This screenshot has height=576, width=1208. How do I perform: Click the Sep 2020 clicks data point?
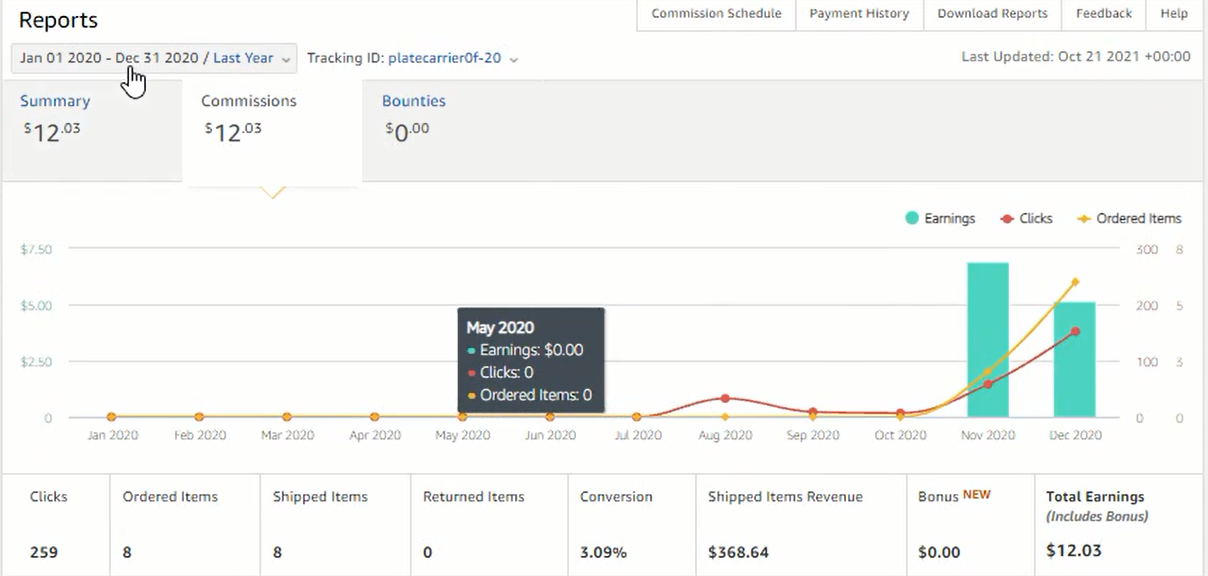(x=813, y=411)
